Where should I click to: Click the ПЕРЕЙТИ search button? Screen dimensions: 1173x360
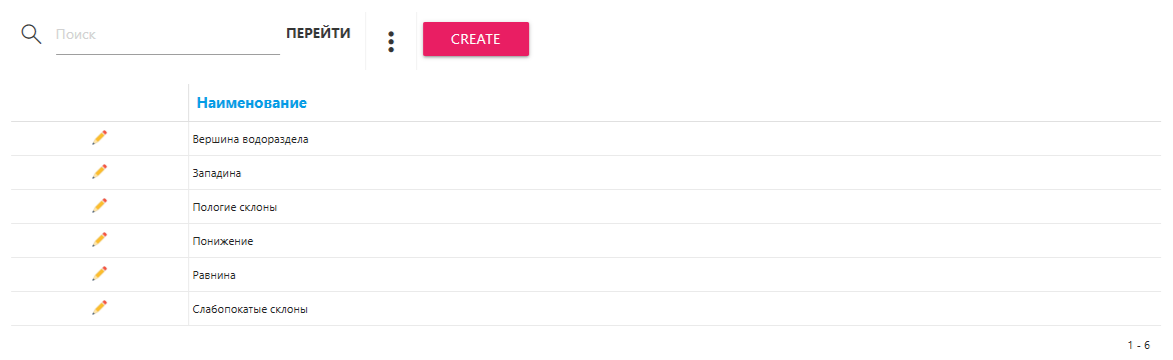click(x=318, y=34)
